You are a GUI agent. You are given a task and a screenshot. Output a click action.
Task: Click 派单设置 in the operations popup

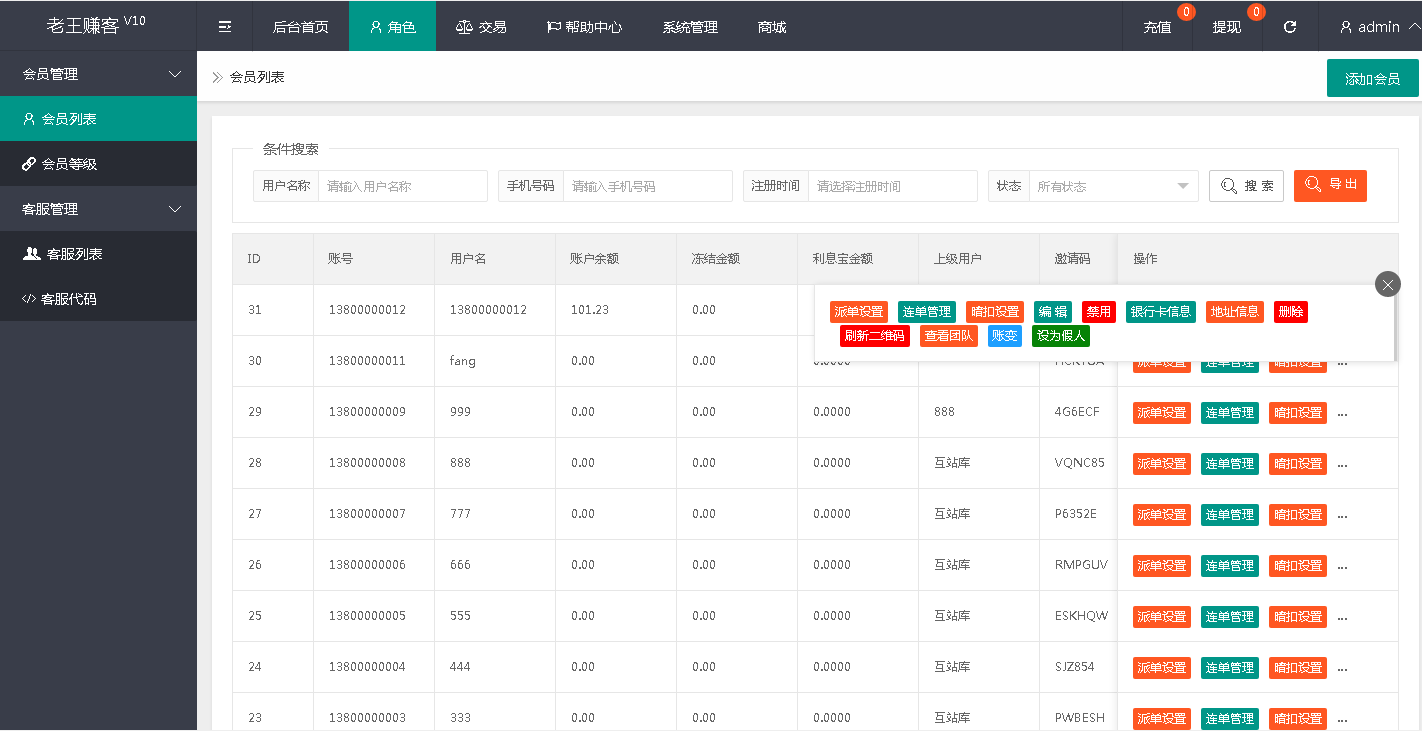click(x=859, y=312)
